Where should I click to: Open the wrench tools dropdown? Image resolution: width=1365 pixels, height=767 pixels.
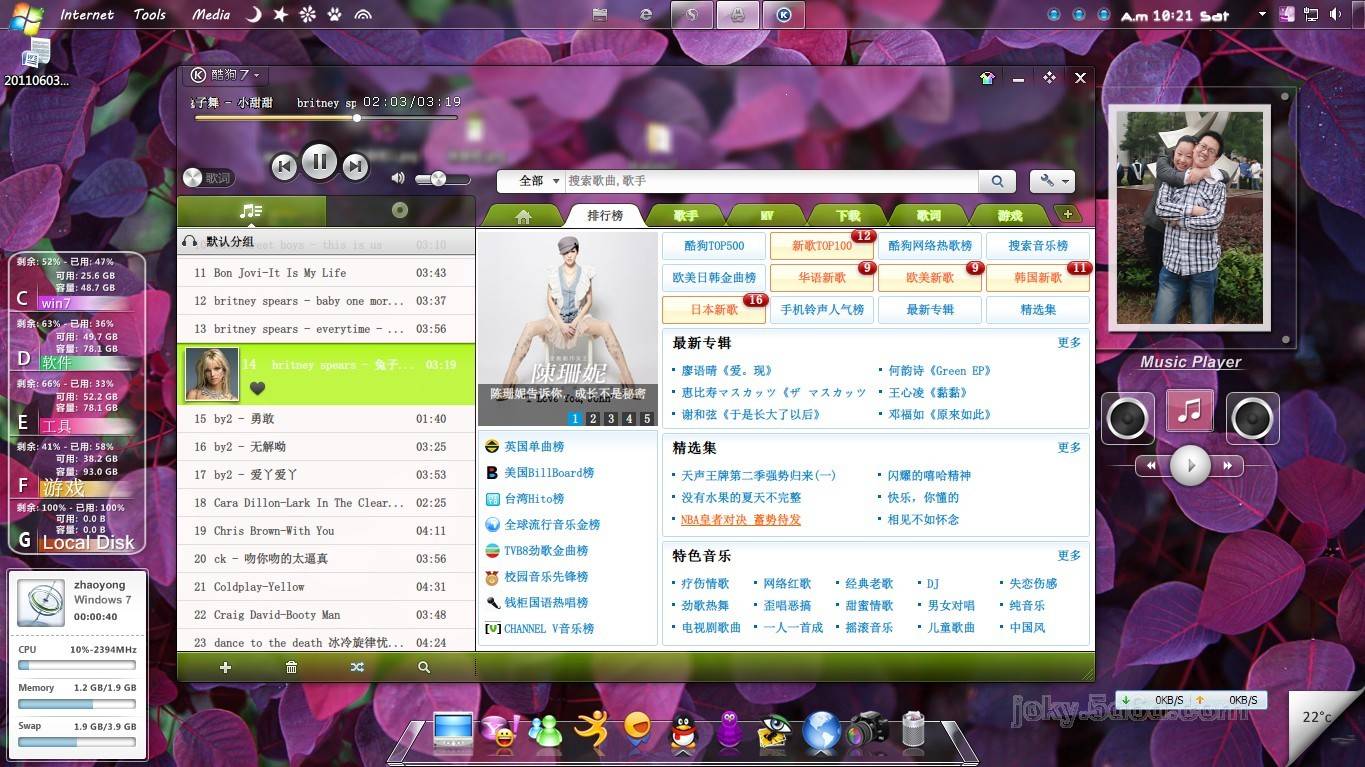coord(1052,181)
